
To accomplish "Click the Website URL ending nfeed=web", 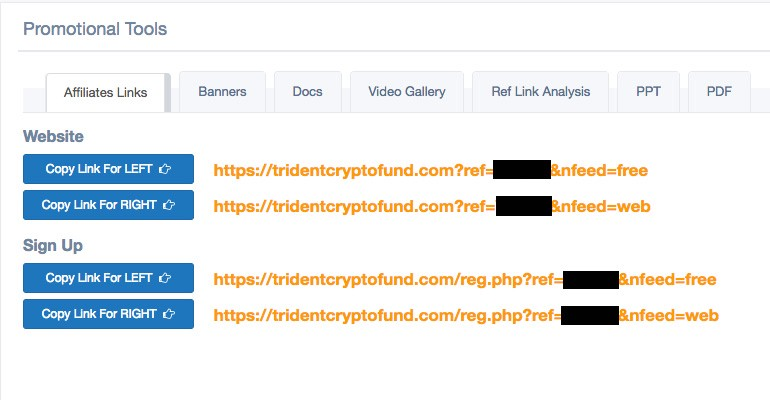I will 432,207.
